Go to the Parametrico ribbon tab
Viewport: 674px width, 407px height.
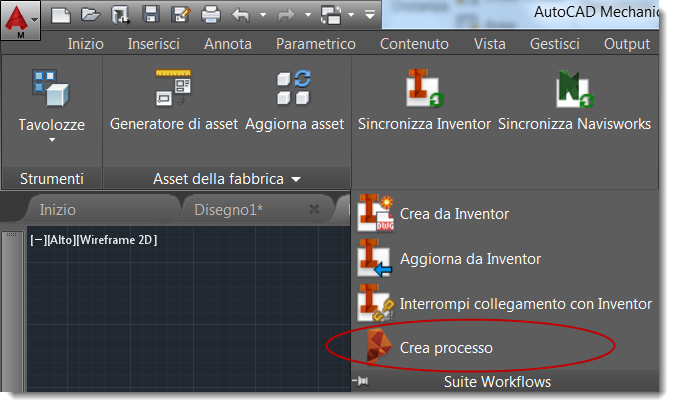coord(316,44)
